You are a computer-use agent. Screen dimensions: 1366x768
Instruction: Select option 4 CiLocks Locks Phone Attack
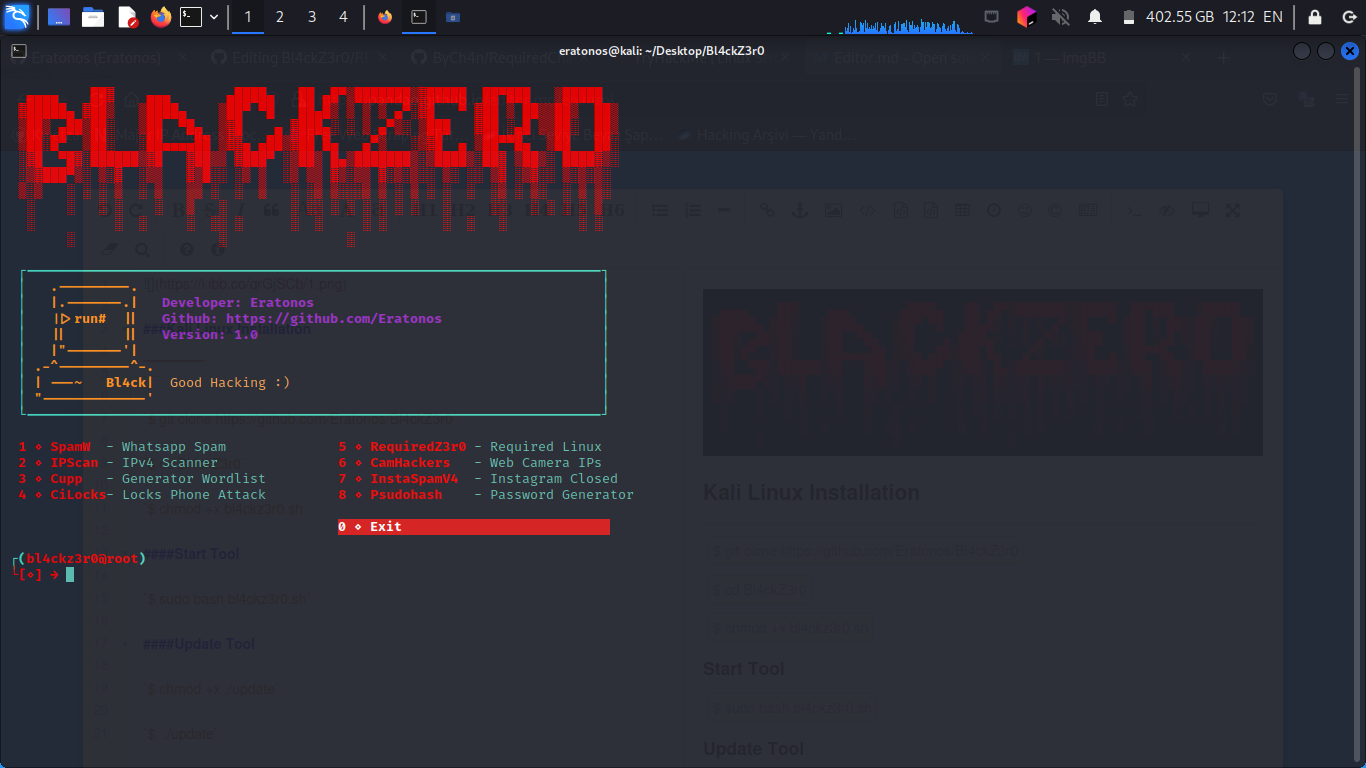click(x=142, y=495)
